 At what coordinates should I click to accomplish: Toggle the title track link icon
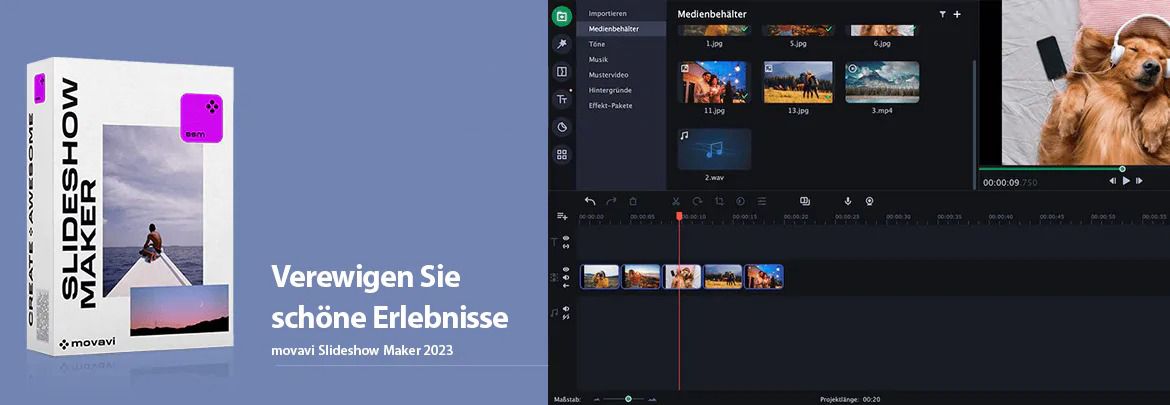pyautogui.click(x=566, y=246)
